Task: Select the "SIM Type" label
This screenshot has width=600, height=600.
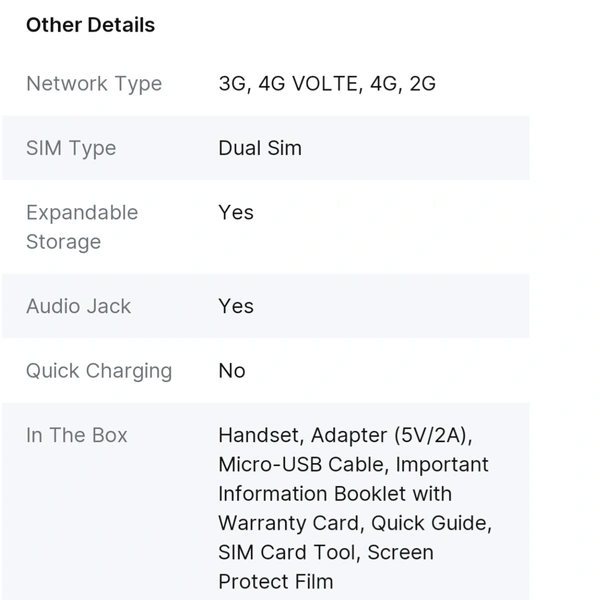Action: 71,148
